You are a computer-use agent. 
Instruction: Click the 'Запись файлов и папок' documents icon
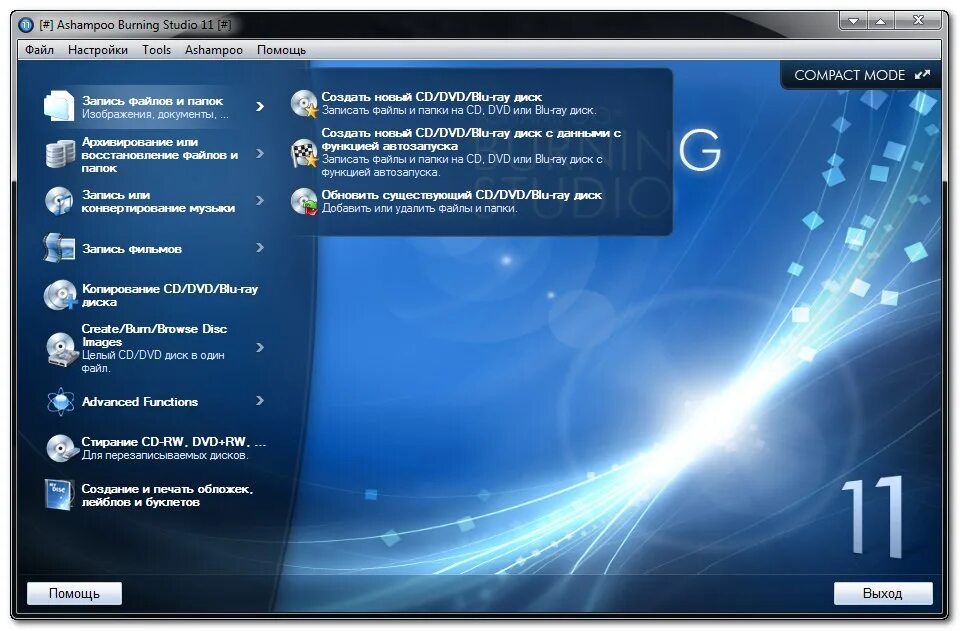[59, 106]
